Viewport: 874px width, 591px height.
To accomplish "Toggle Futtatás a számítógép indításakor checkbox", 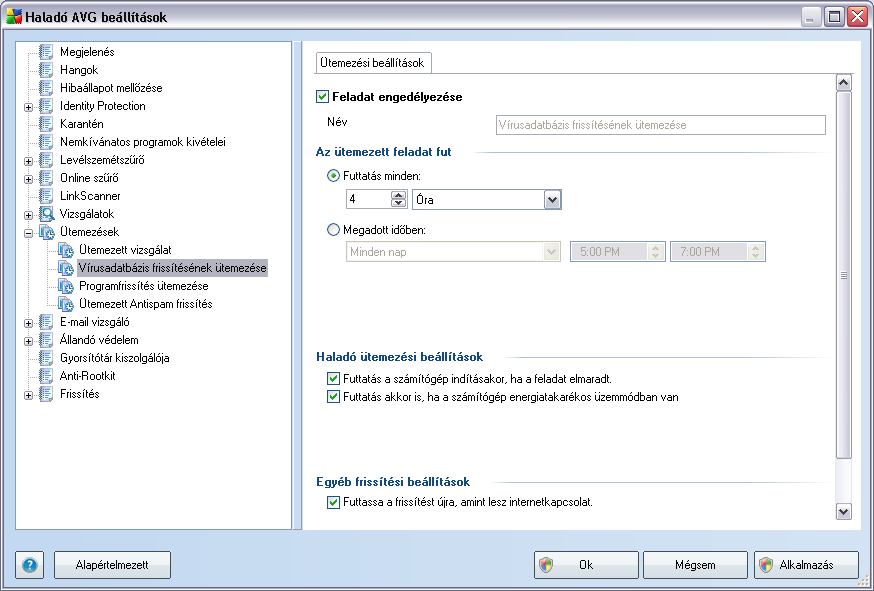I will [x=333, y=379].
